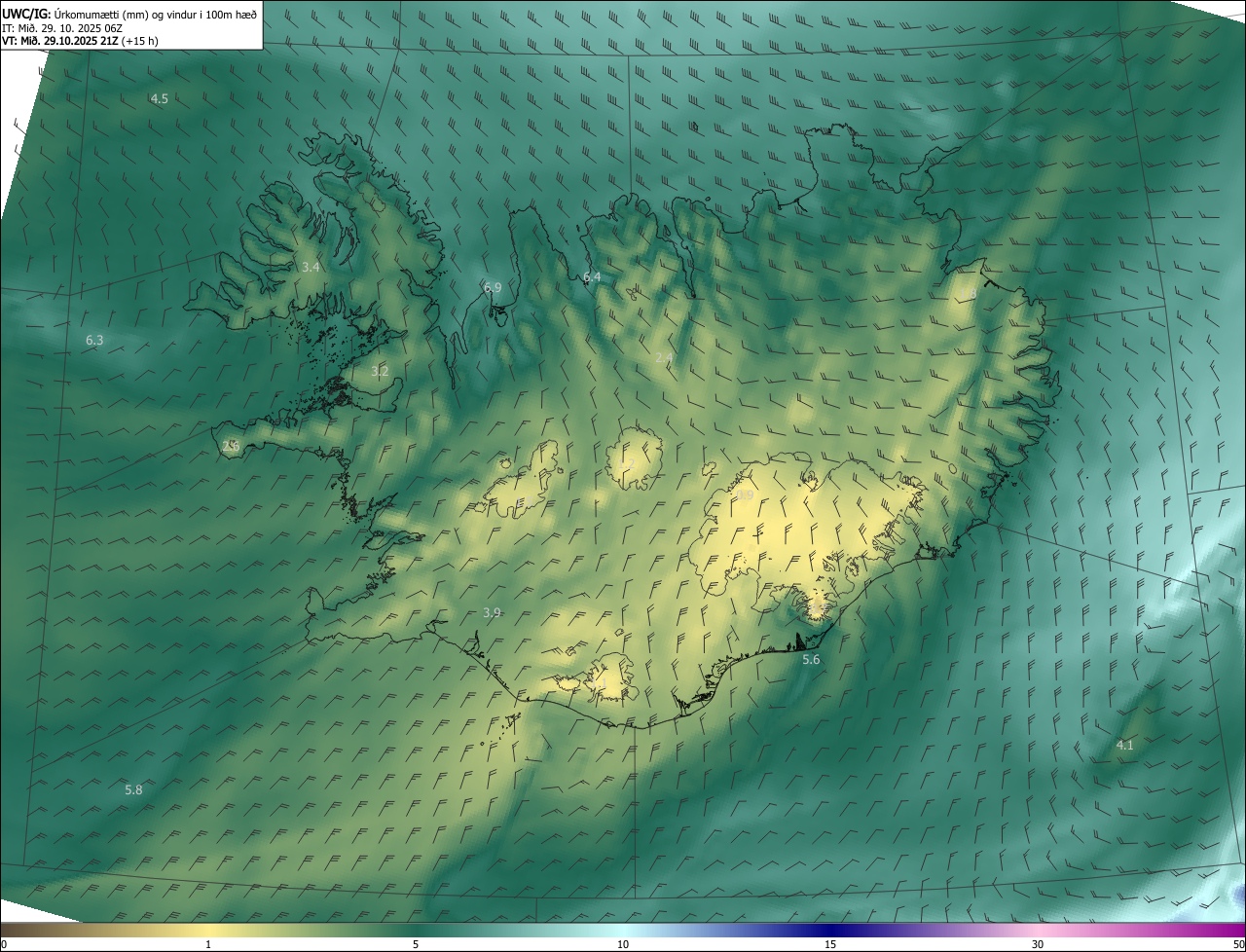This screenshot has height=952, width=1246.
Task: Click the 0 tick on the color scale
Action: tap(3, 944)
